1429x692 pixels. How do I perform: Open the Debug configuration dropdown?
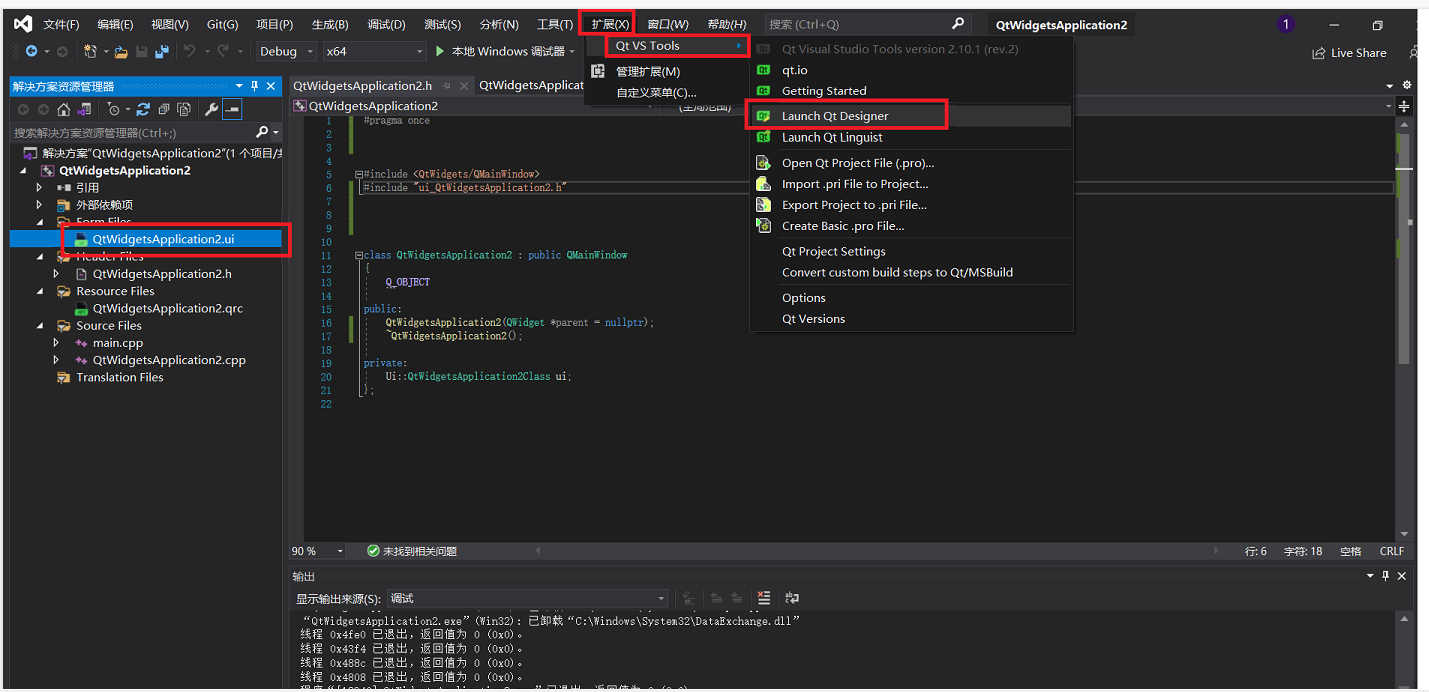(286, 51)
